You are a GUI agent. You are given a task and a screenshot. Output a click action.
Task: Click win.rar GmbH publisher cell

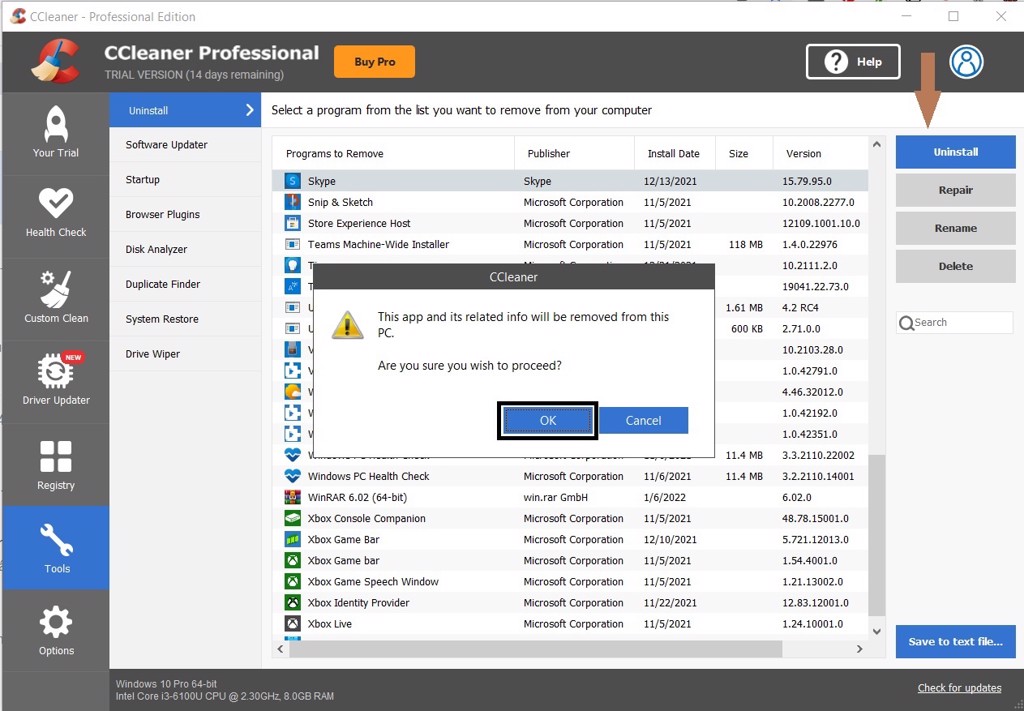pyautogui.click(x=556, y=498)
